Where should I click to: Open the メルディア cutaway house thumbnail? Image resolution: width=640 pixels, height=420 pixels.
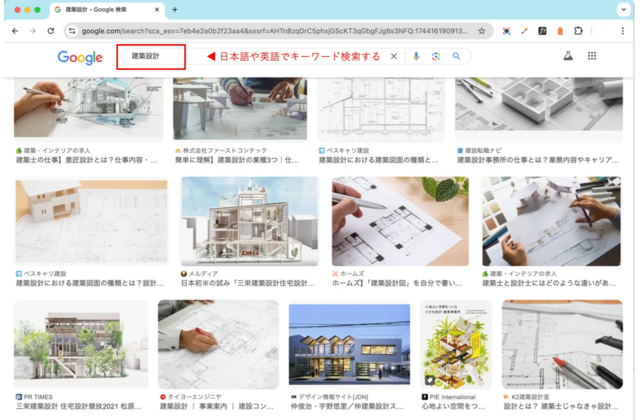[x=249, y=221]
